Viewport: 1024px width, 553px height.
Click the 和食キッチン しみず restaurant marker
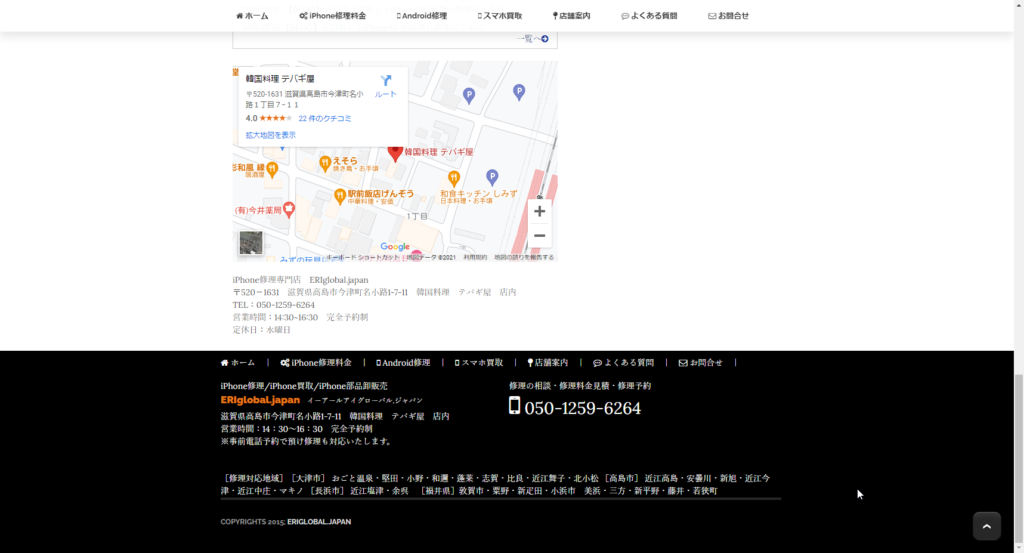[453, 178]
